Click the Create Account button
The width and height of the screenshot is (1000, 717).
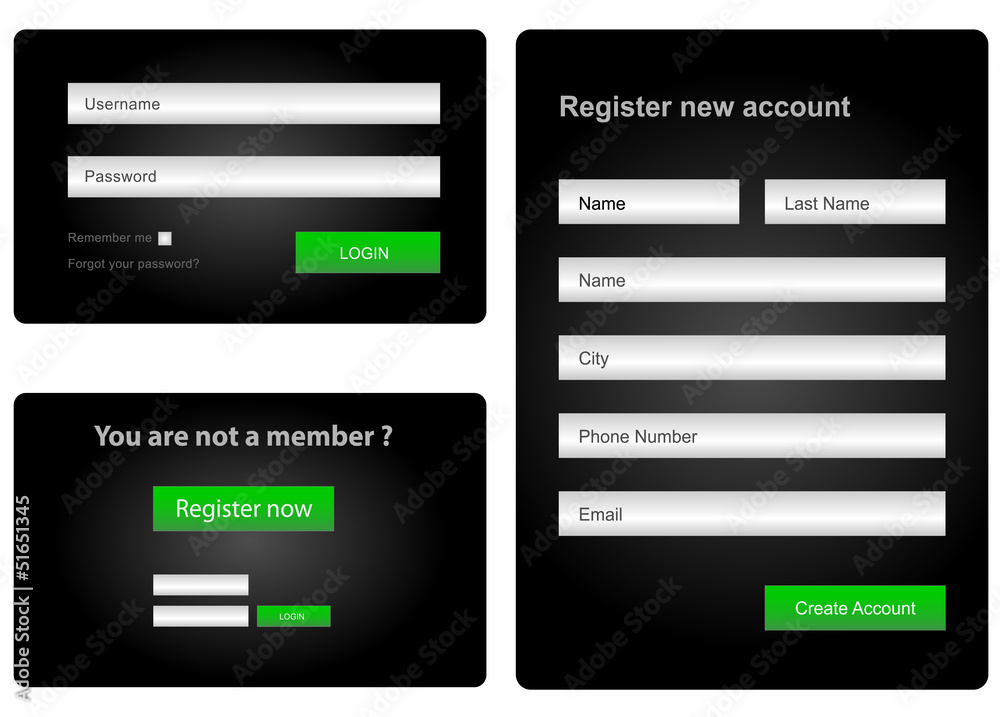click(x=855, y=608)
